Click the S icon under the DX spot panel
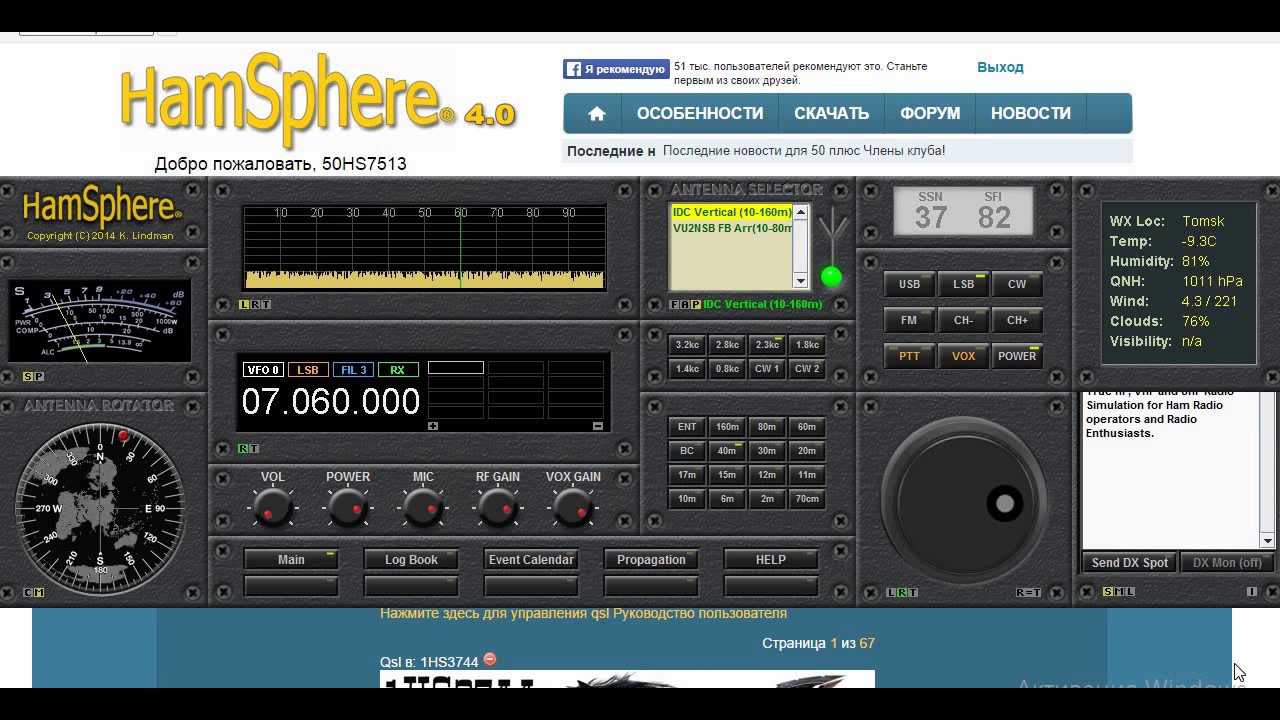Viewport: 1280px width, 720px height. click(x=1107, y=592)
